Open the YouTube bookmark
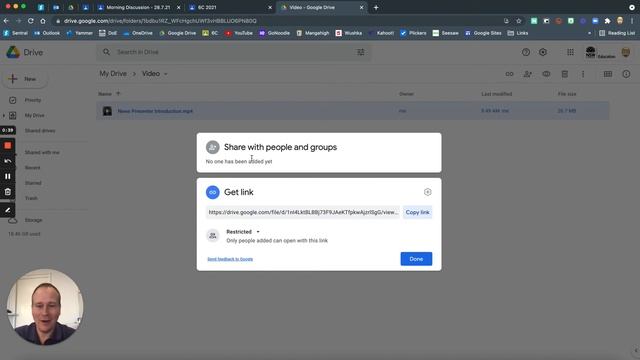 tap(239, 33)
